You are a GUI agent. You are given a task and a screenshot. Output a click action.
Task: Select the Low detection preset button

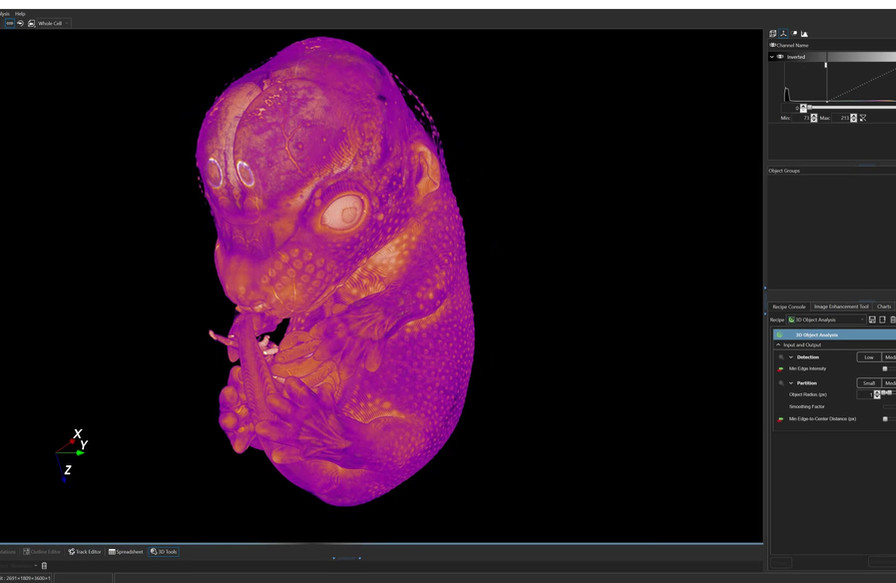point(868,357)
